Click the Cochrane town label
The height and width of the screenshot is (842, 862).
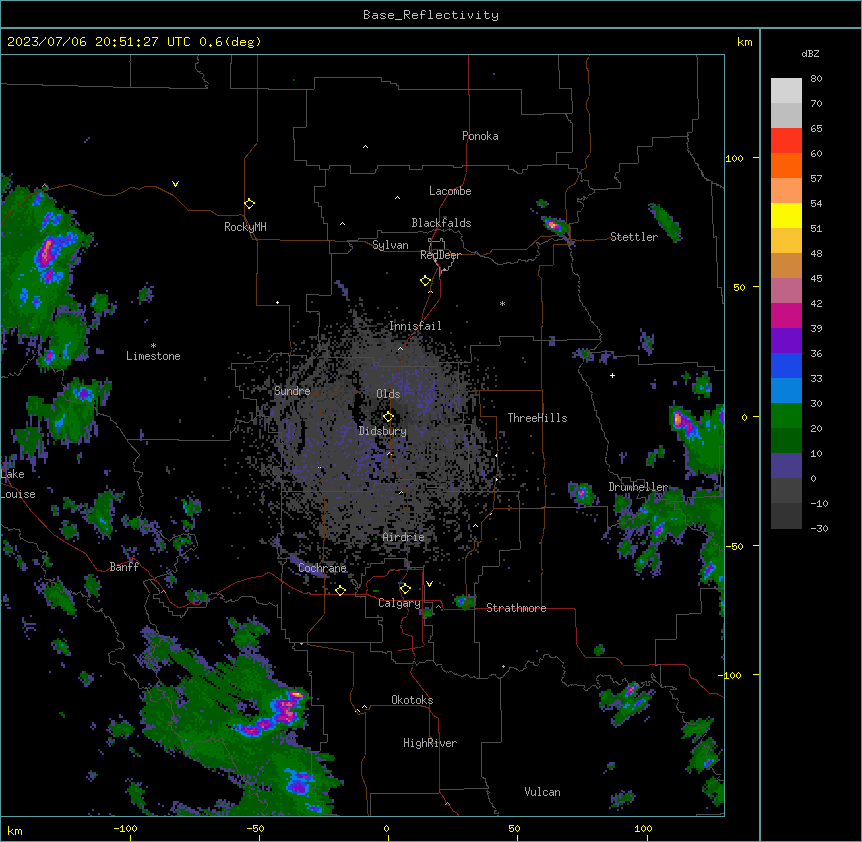click(322, 568)
